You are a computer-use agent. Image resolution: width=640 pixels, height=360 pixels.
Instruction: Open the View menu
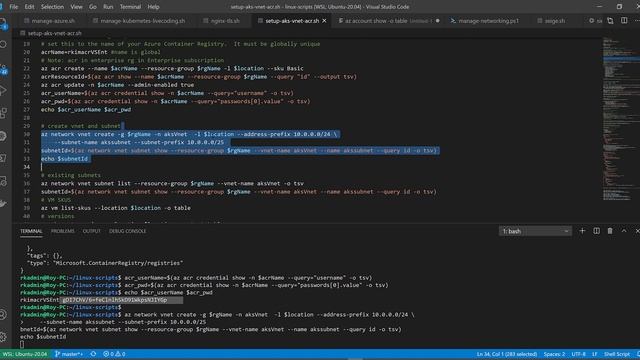pyautogui.click(x=76, y=7)
